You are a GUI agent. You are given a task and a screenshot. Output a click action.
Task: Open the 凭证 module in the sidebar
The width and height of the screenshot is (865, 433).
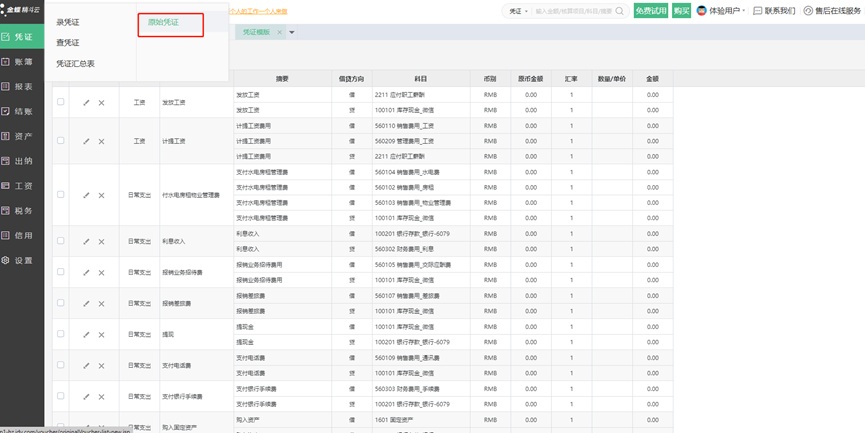point(22,37)
